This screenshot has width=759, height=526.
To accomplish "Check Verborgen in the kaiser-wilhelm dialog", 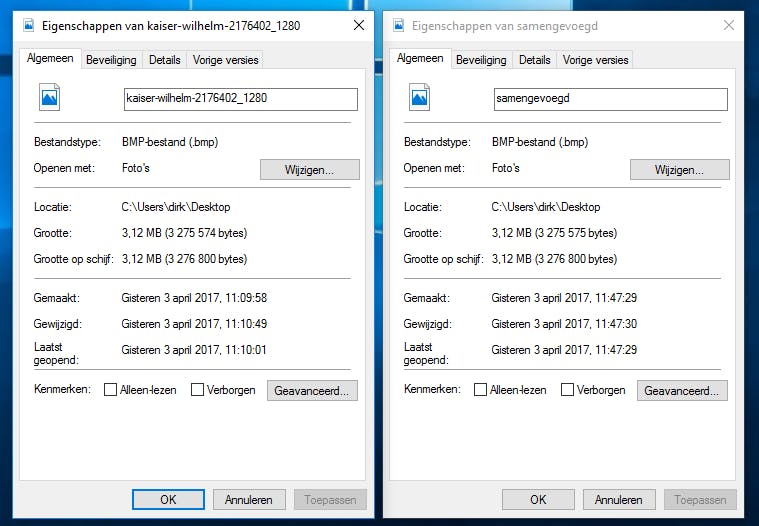I will tap(198, 390).
